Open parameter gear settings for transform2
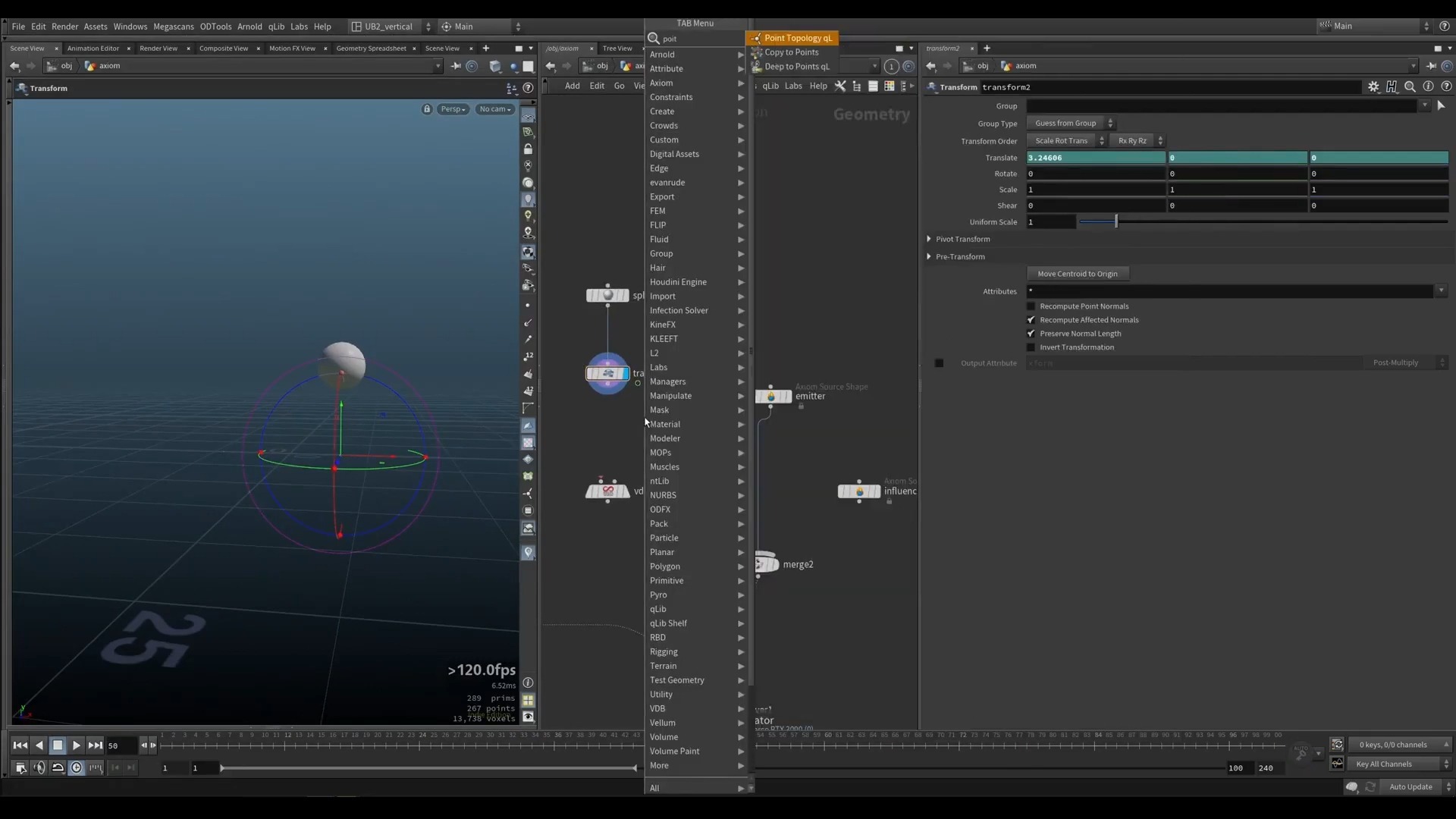Image resolution: width=1456 pixels, height=819 pixels. click(1373, 87)
